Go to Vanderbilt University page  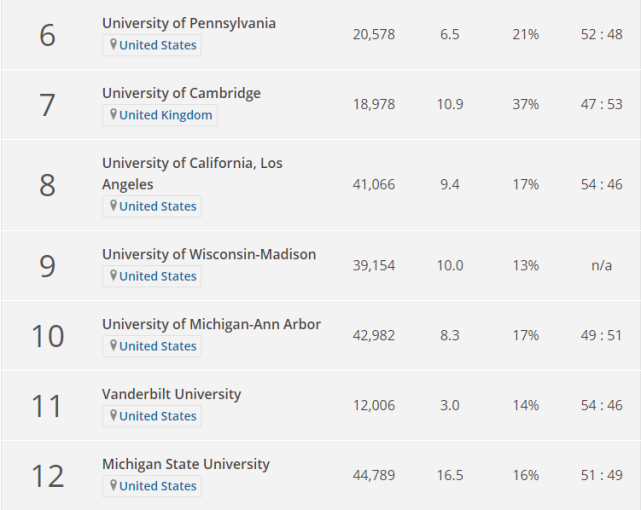(171, 394)
